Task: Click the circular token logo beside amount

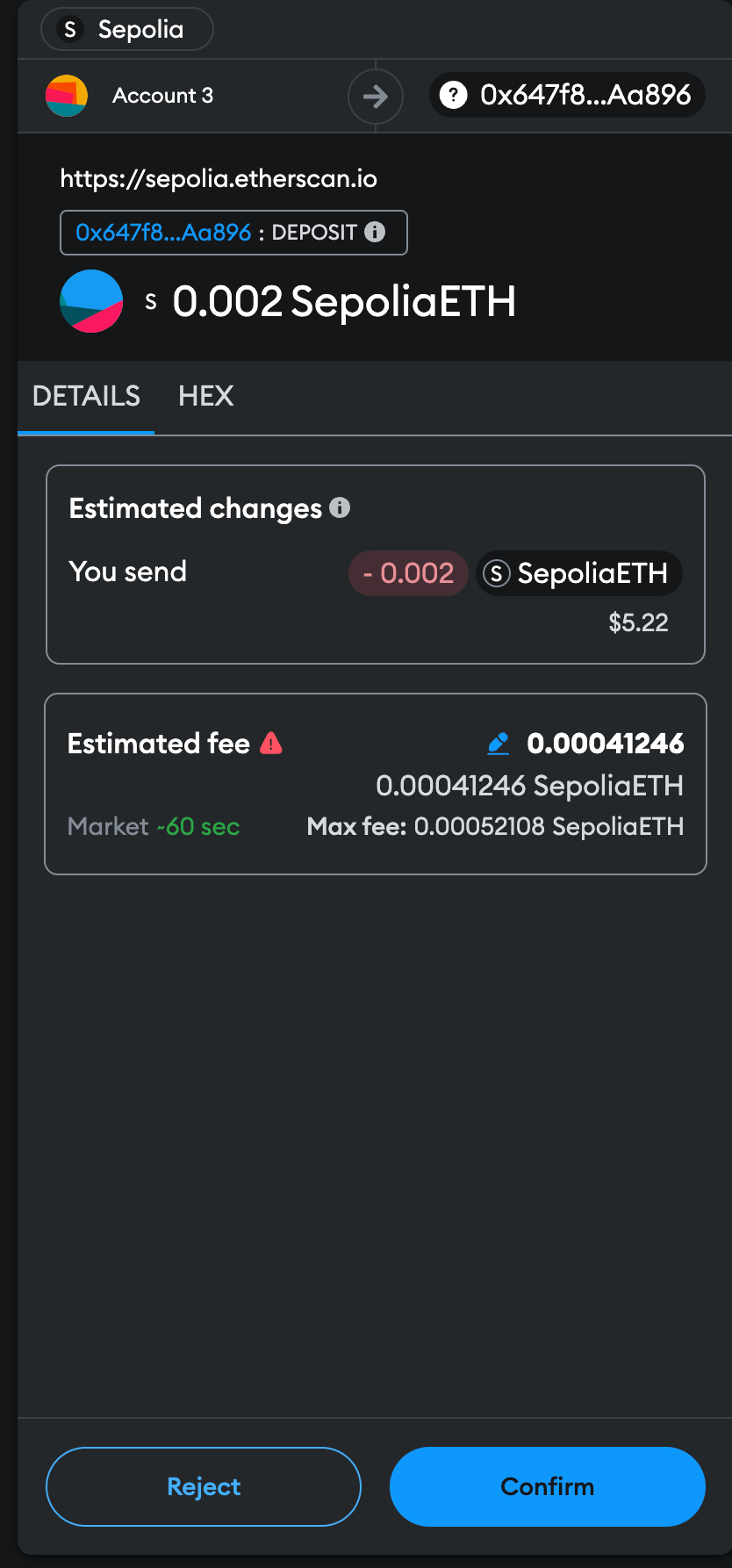Action: tap(91, 301)
